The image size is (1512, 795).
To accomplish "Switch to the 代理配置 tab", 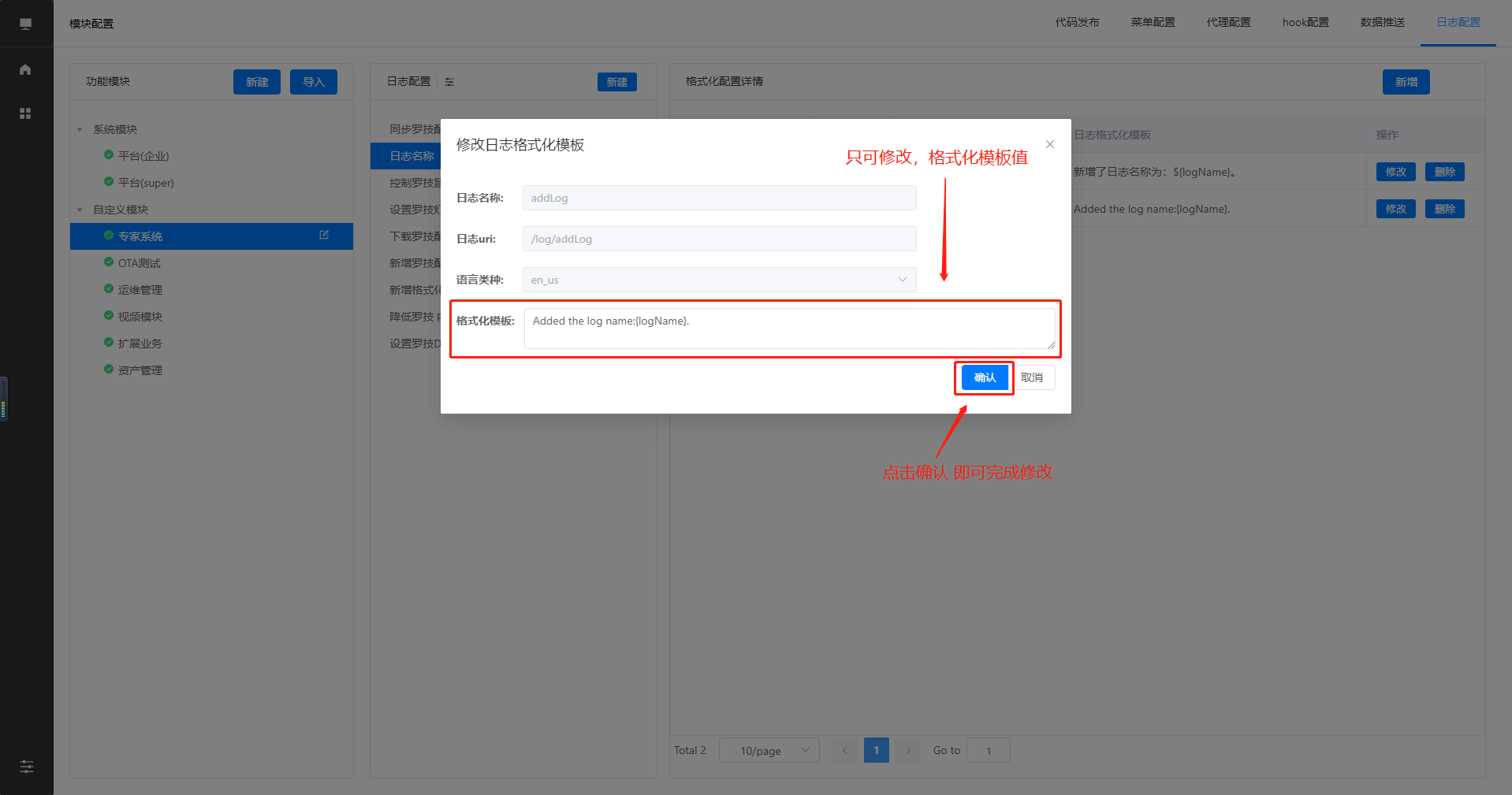I will pyautogui.click(x=1229, y=23).
